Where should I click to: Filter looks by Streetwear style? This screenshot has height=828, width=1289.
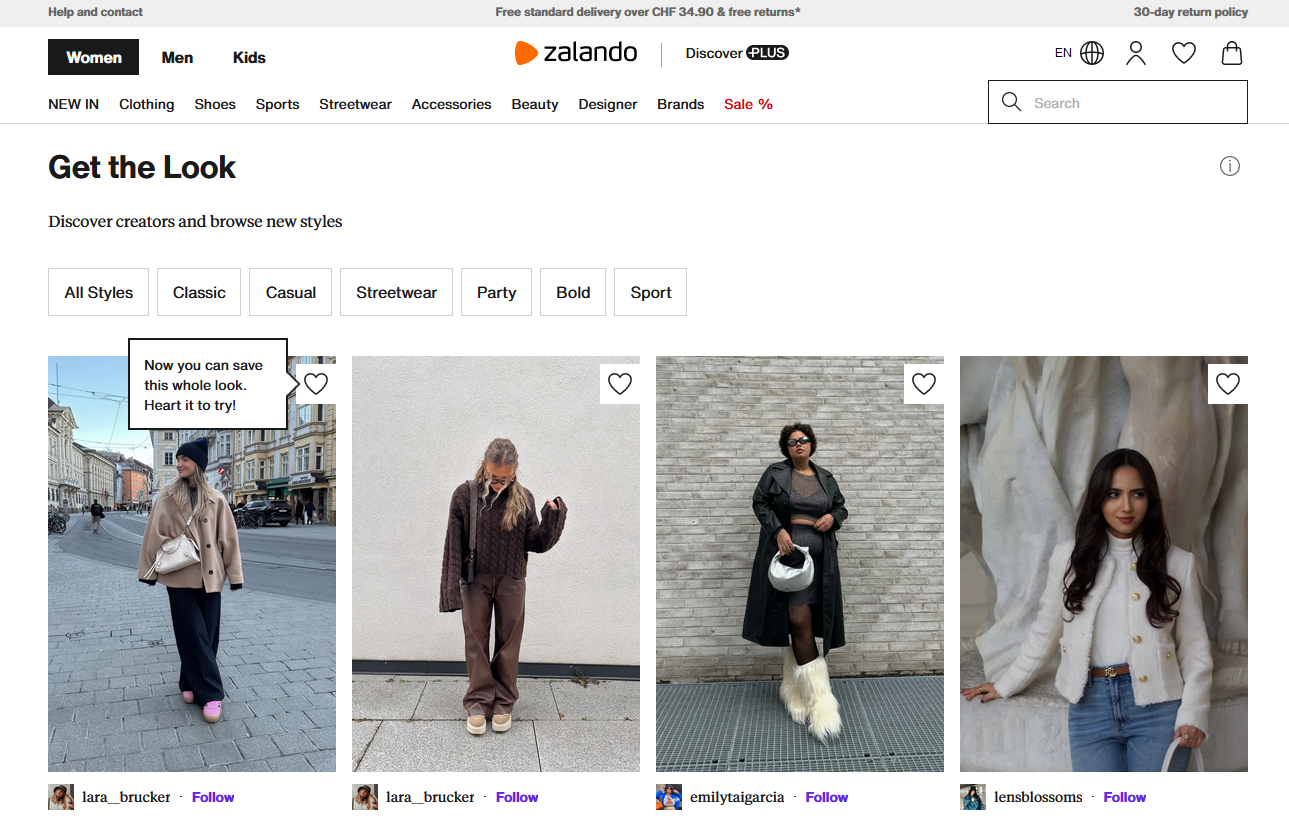point(396,292)
